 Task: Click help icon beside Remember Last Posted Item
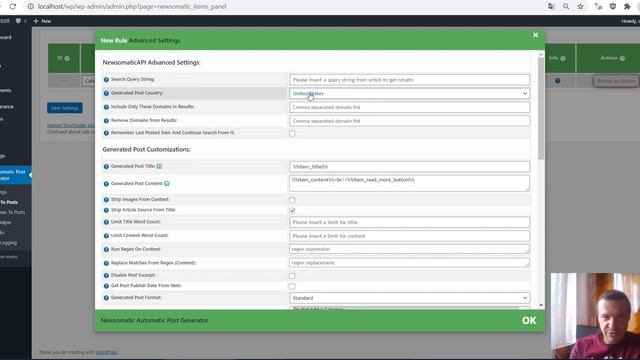pyautogui.click(x=106, y=133)
